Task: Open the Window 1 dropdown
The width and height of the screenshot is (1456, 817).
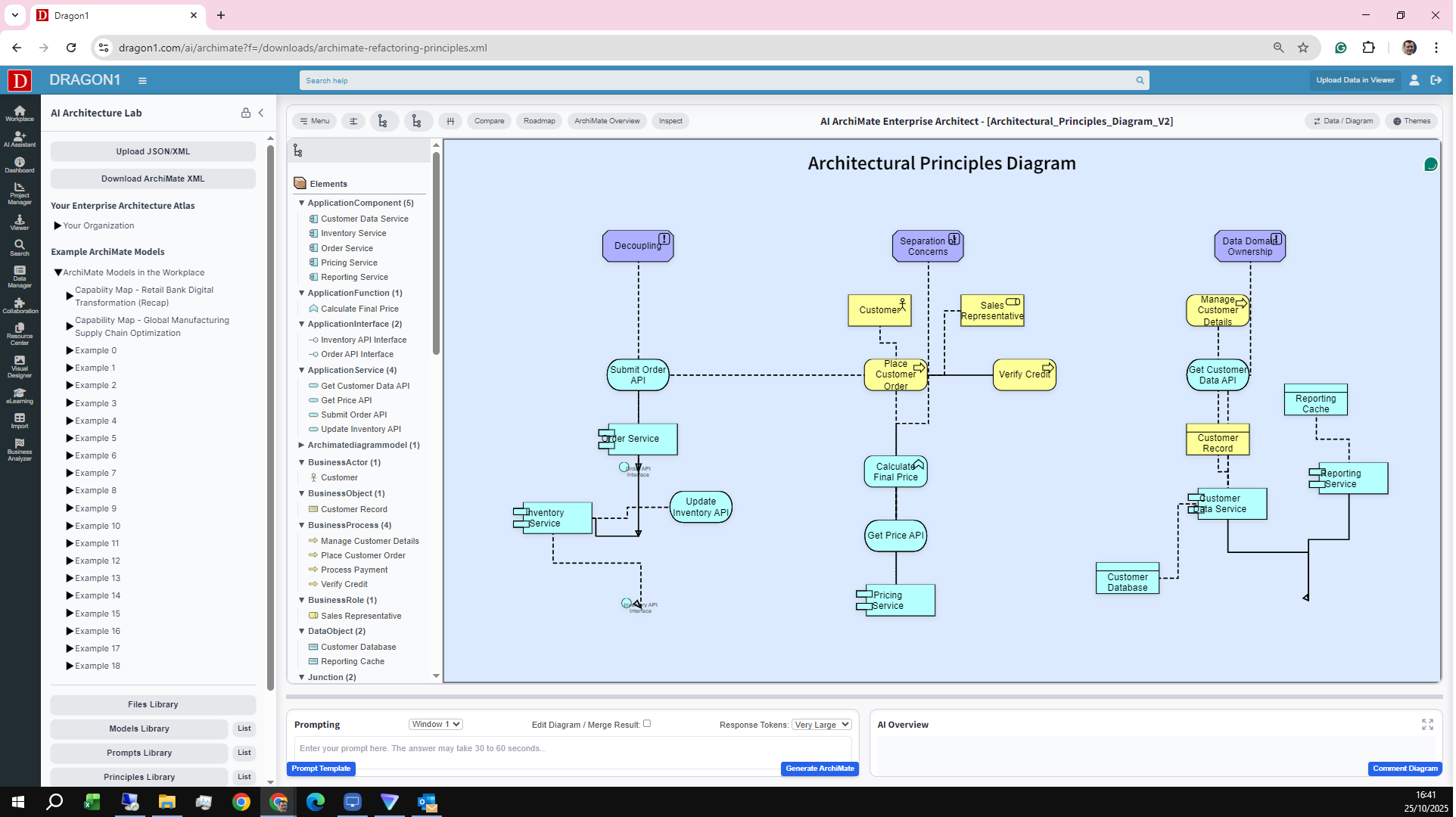Action: pyautogui.click(x=435, y=724)
